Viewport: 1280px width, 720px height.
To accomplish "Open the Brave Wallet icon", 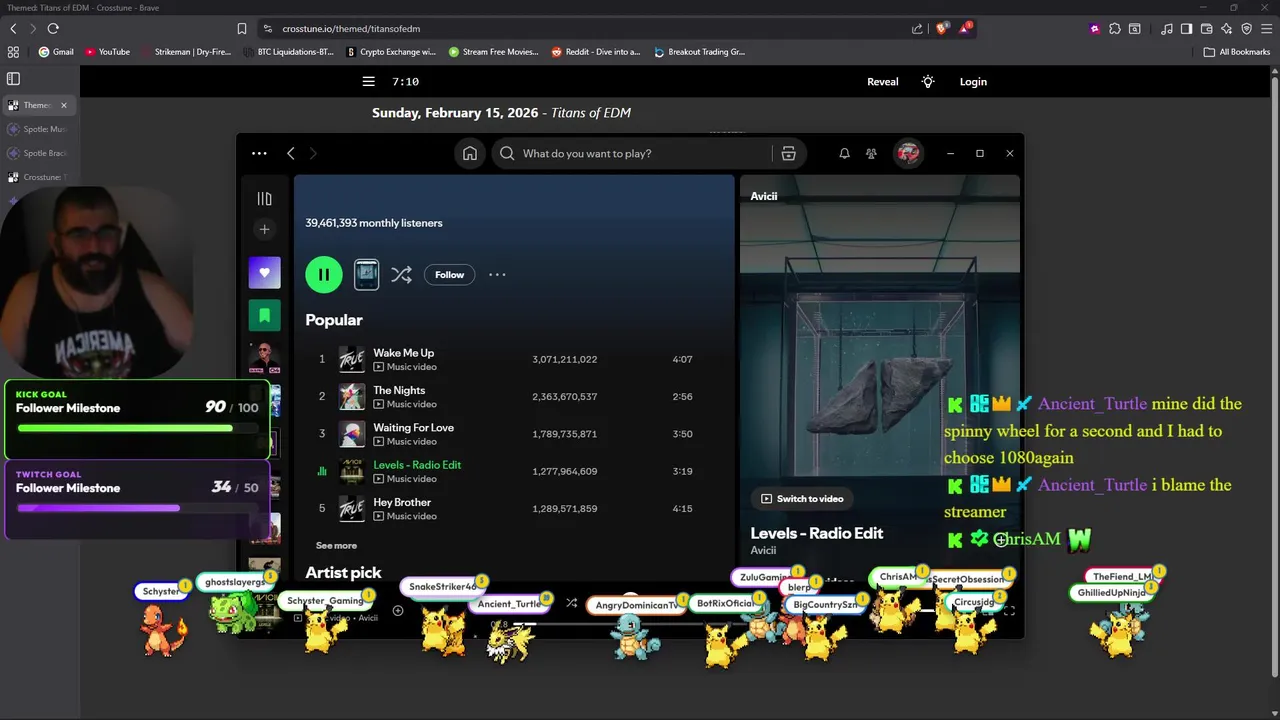I will click(x=1206, y=29).
